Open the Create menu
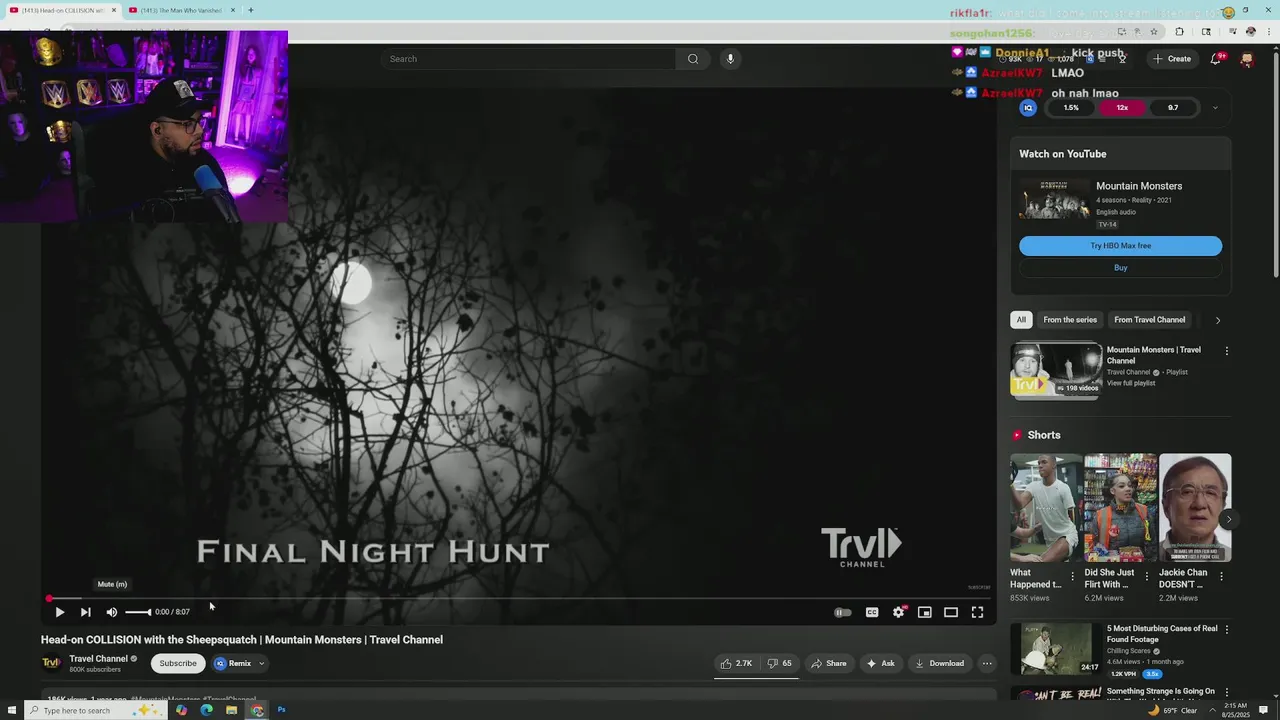This screenshot has width=1280, height=720. pyautogui.click(x=1172, y=59)
